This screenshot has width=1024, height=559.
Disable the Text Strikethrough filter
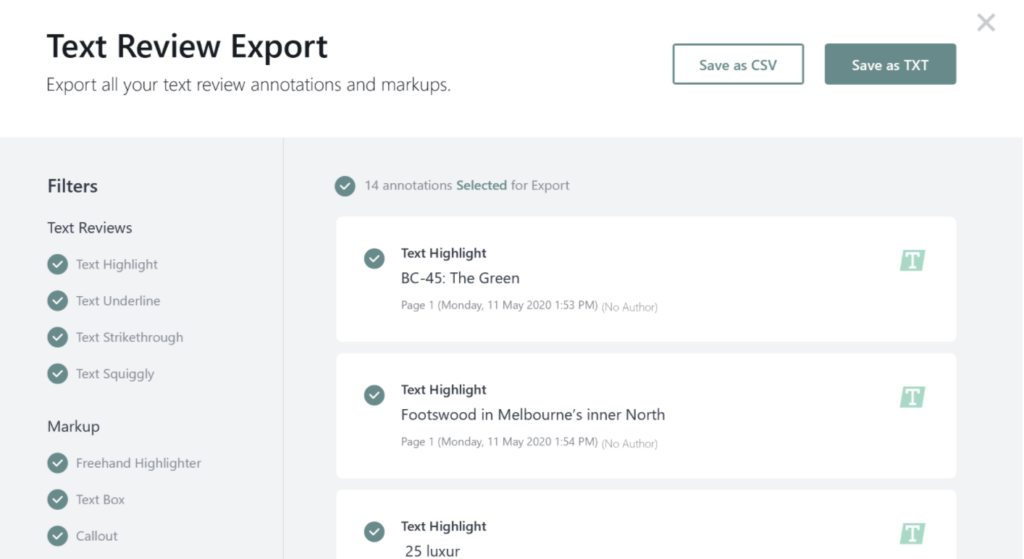click(x=57, y=337)
